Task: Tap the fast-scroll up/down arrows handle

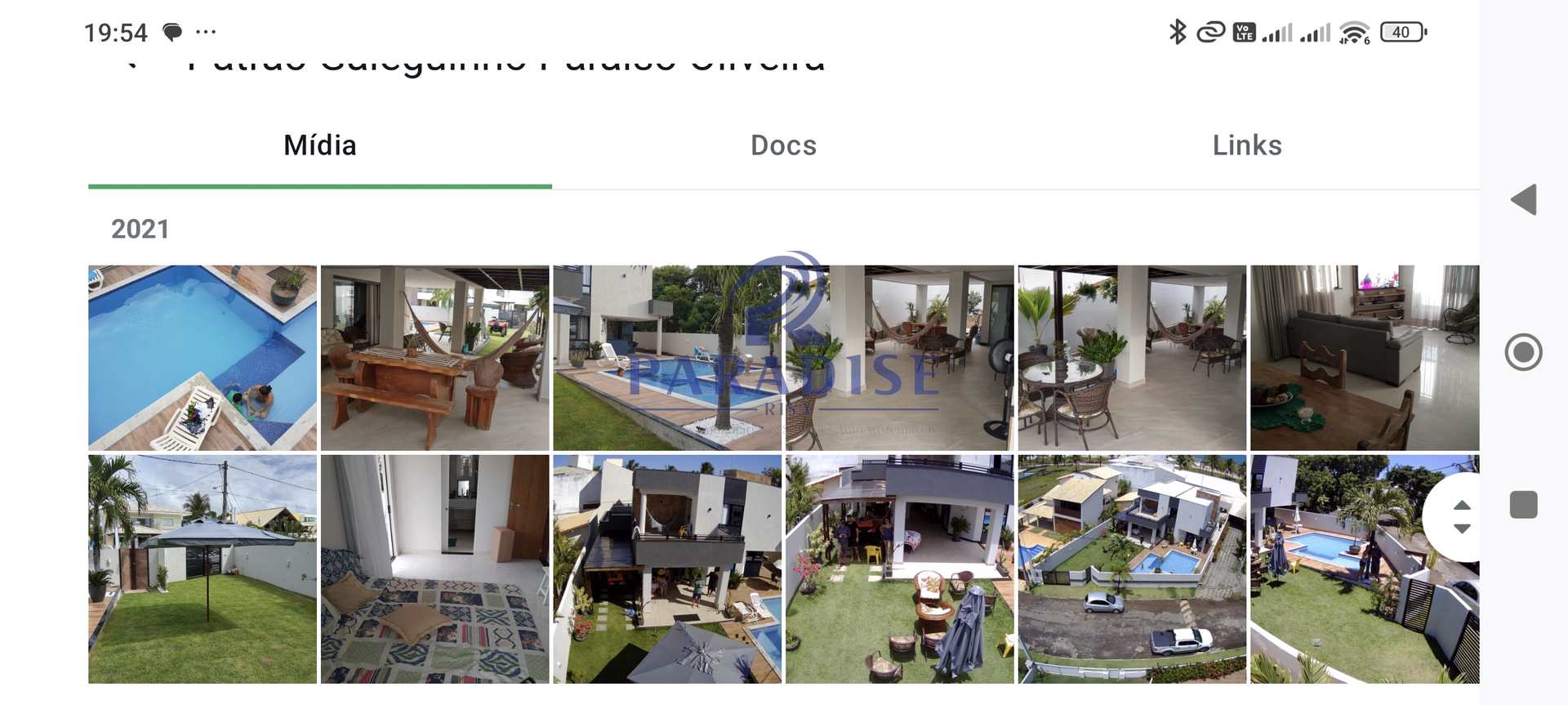Action: (x=1462, y=517)
